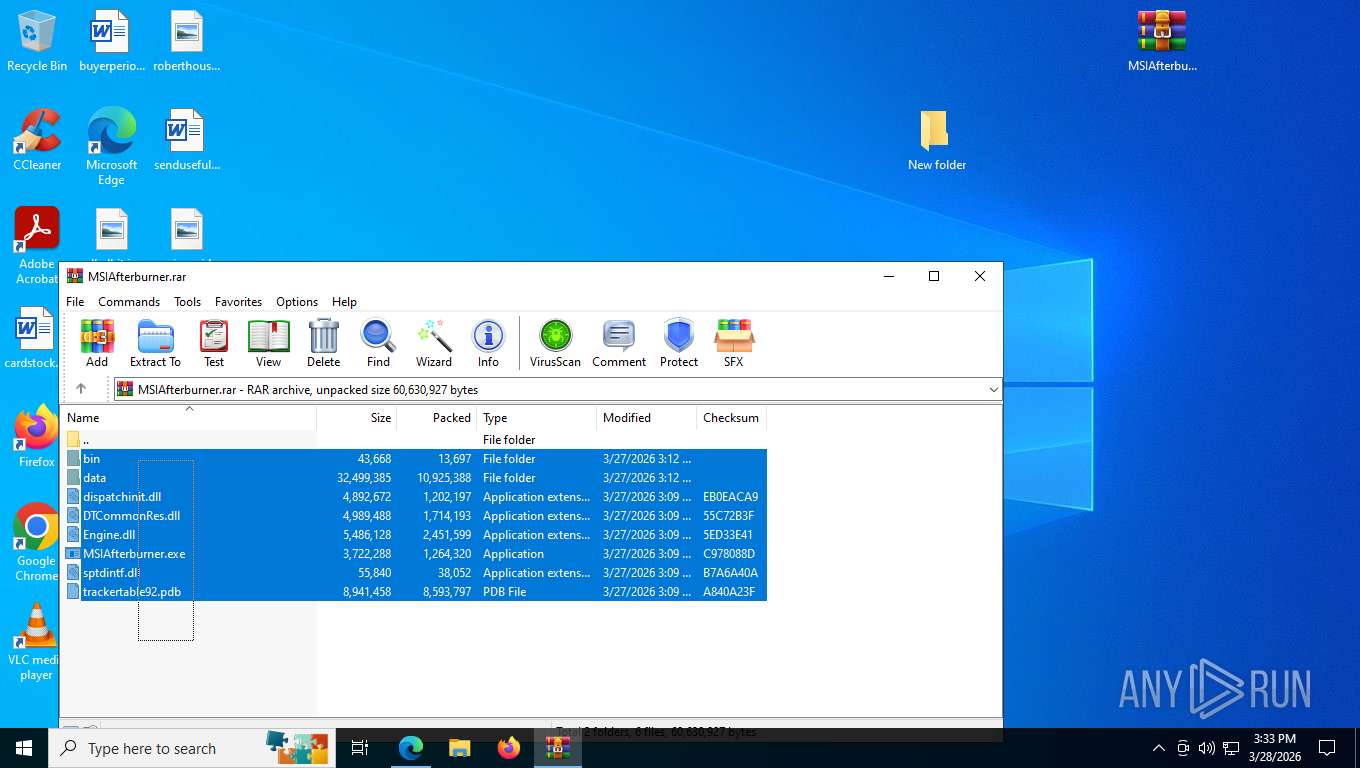Screen dimensions: 1360x768
Task: Open CCleaner desktop shortcut
Action: coord(37,140)
